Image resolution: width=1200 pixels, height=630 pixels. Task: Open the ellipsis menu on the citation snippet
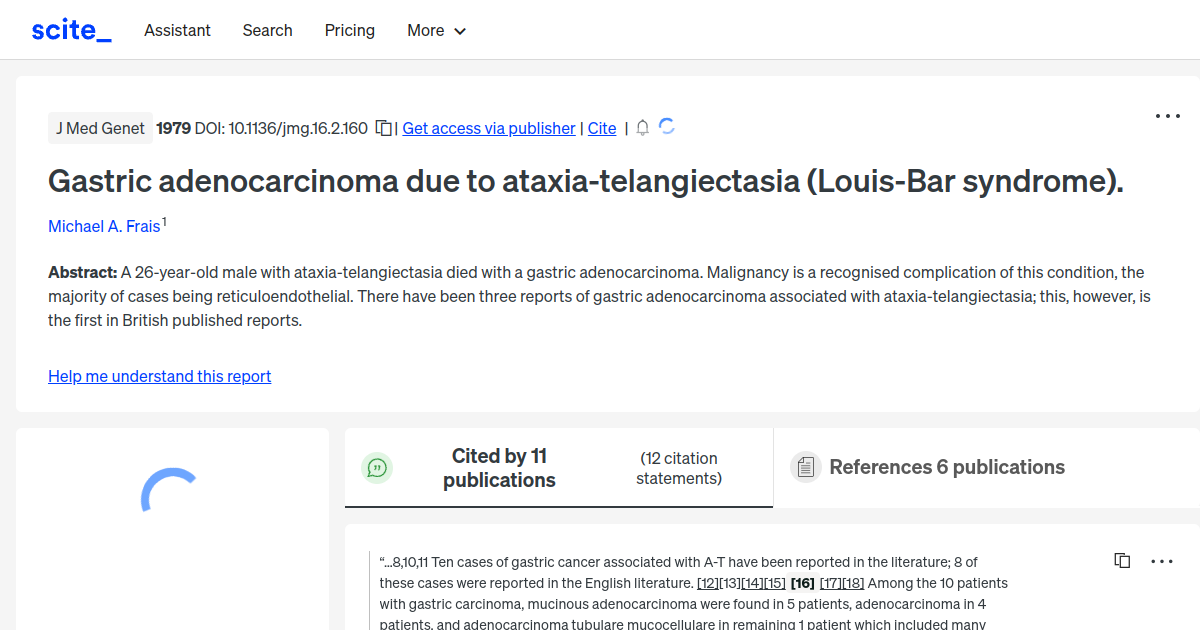1161,561
